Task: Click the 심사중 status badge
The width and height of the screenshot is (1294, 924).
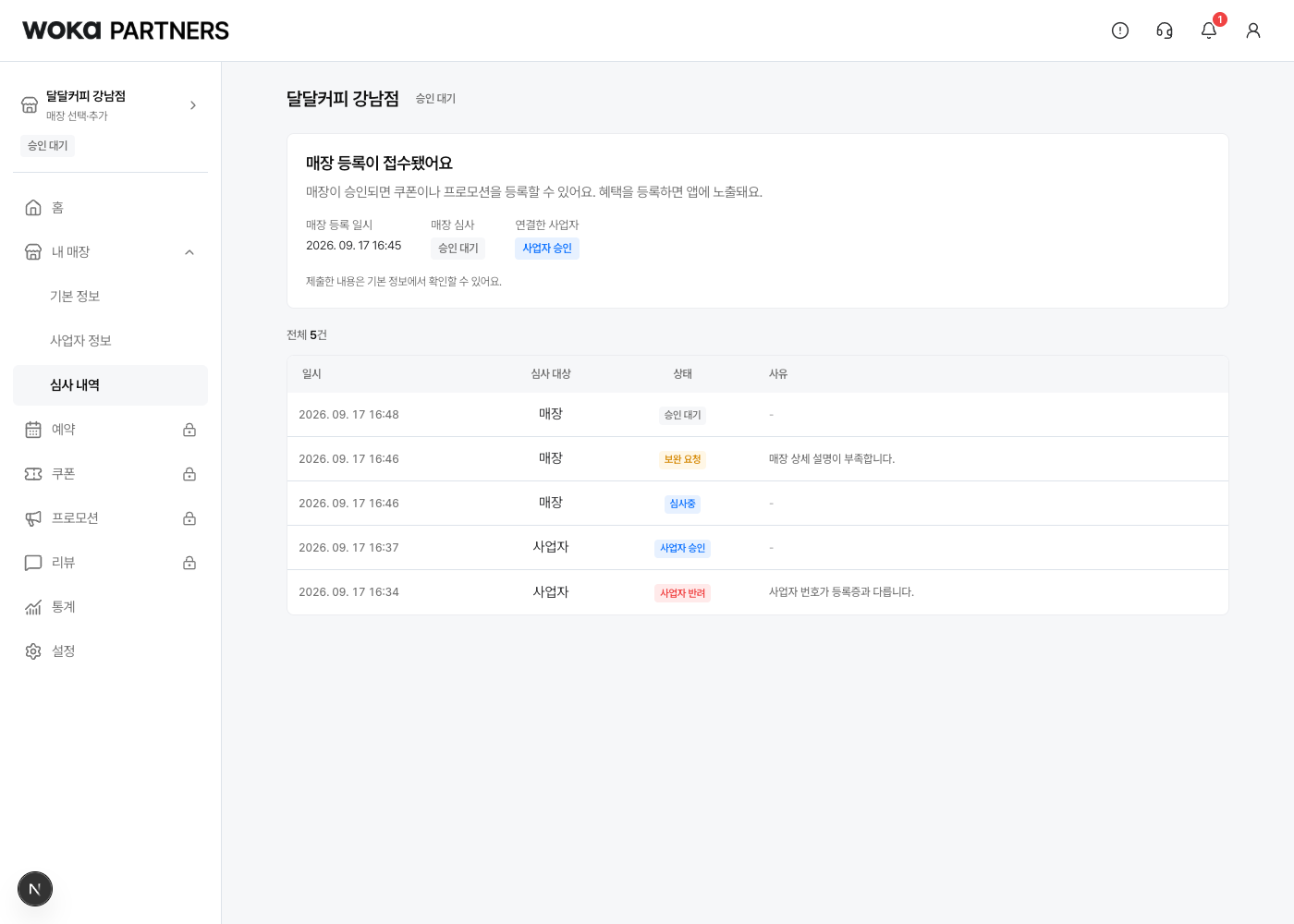Action: coord(682,504)
